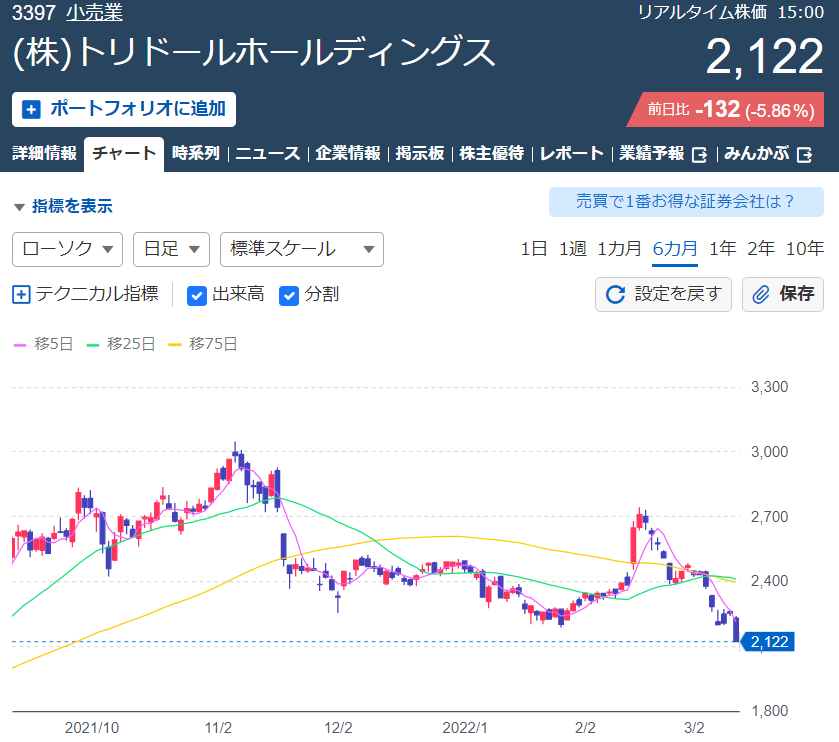Select 6カ月 time range

675,249
